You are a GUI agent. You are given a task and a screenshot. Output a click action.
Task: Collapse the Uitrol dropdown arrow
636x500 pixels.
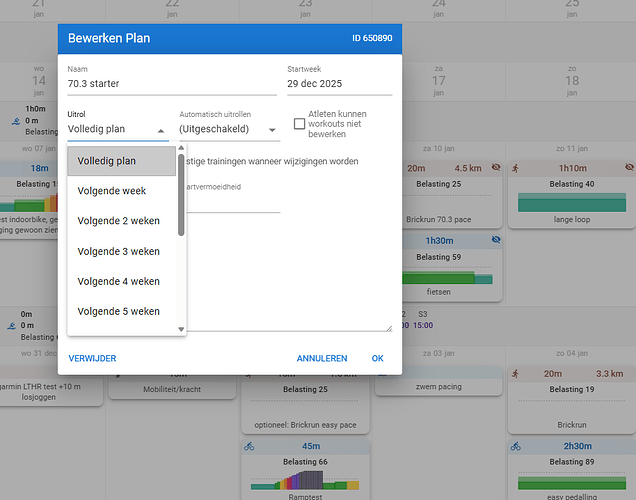coord(161,130)
